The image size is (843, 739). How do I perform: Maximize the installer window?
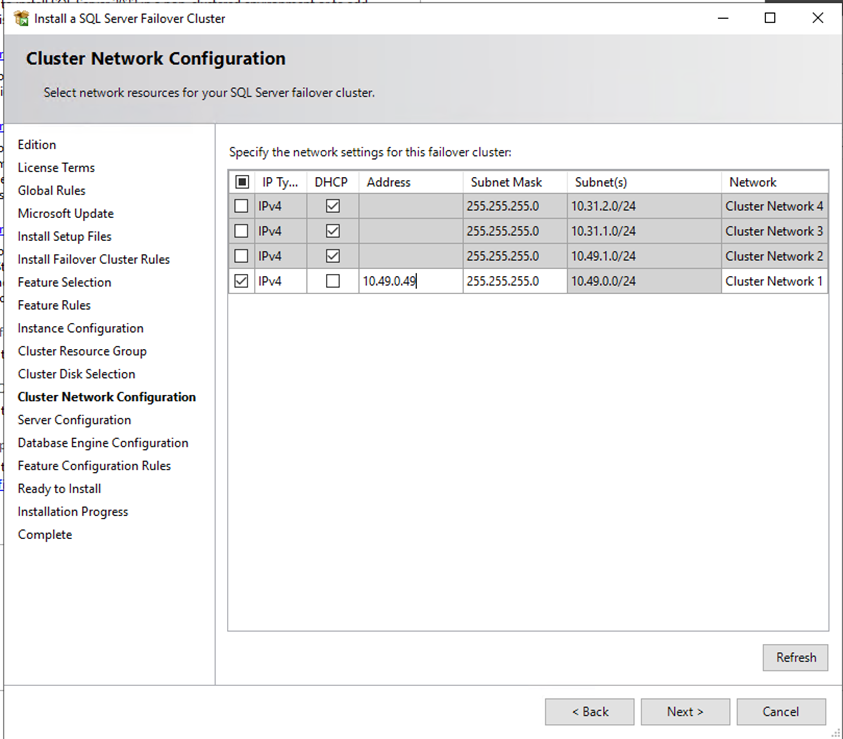[770, 18]
